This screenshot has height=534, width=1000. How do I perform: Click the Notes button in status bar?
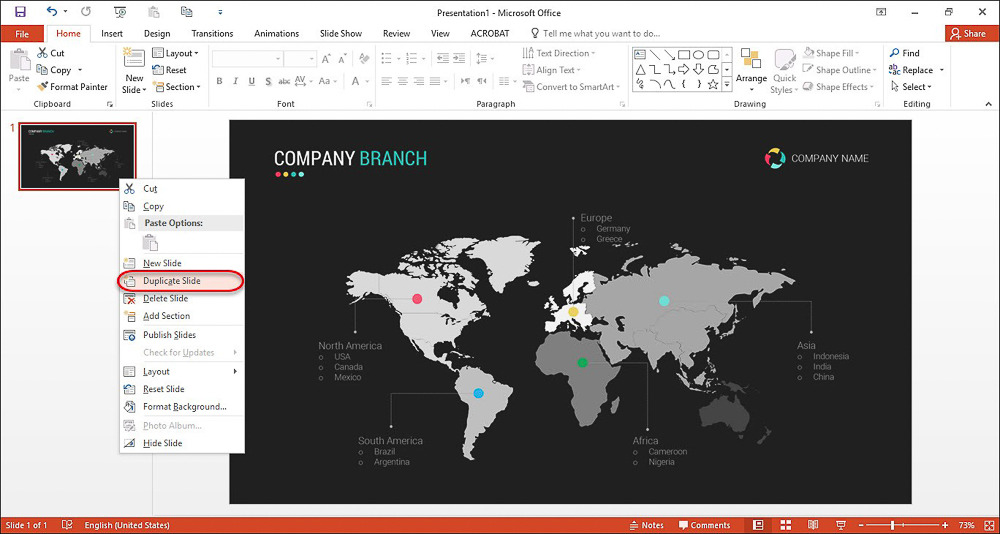pos(647,525)
